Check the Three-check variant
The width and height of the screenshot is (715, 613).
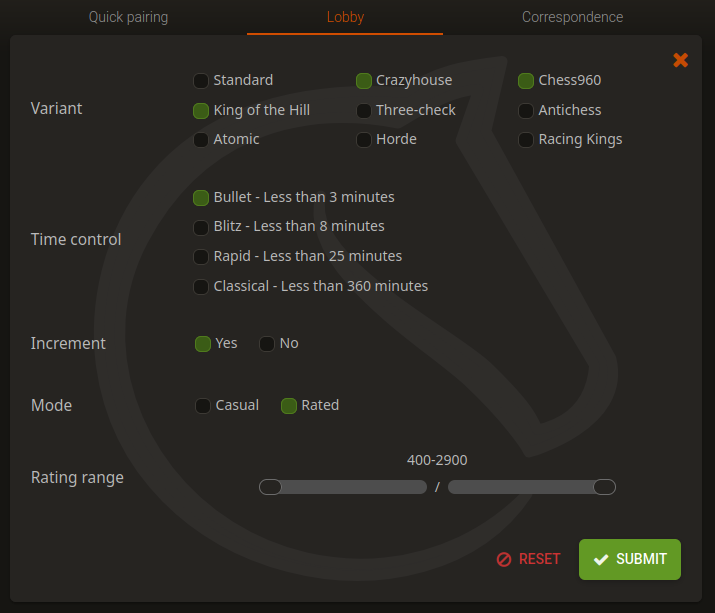[363, 110]
